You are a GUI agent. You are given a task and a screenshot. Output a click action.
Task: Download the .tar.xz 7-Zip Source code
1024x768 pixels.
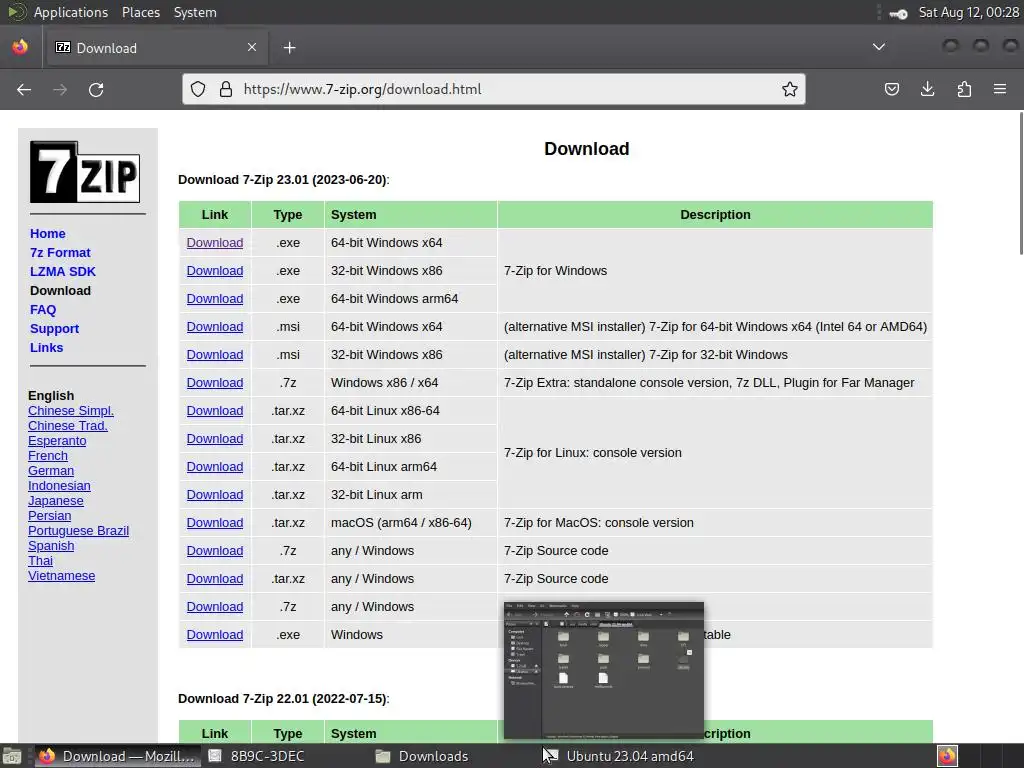pyautogui.click(x=215, y=579)
